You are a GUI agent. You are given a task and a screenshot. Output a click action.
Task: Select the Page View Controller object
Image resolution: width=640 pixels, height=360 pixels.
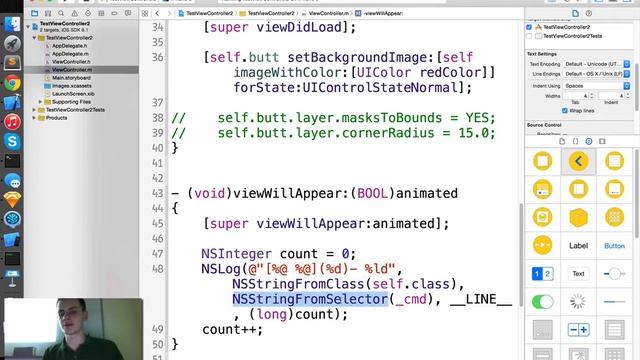614,189
